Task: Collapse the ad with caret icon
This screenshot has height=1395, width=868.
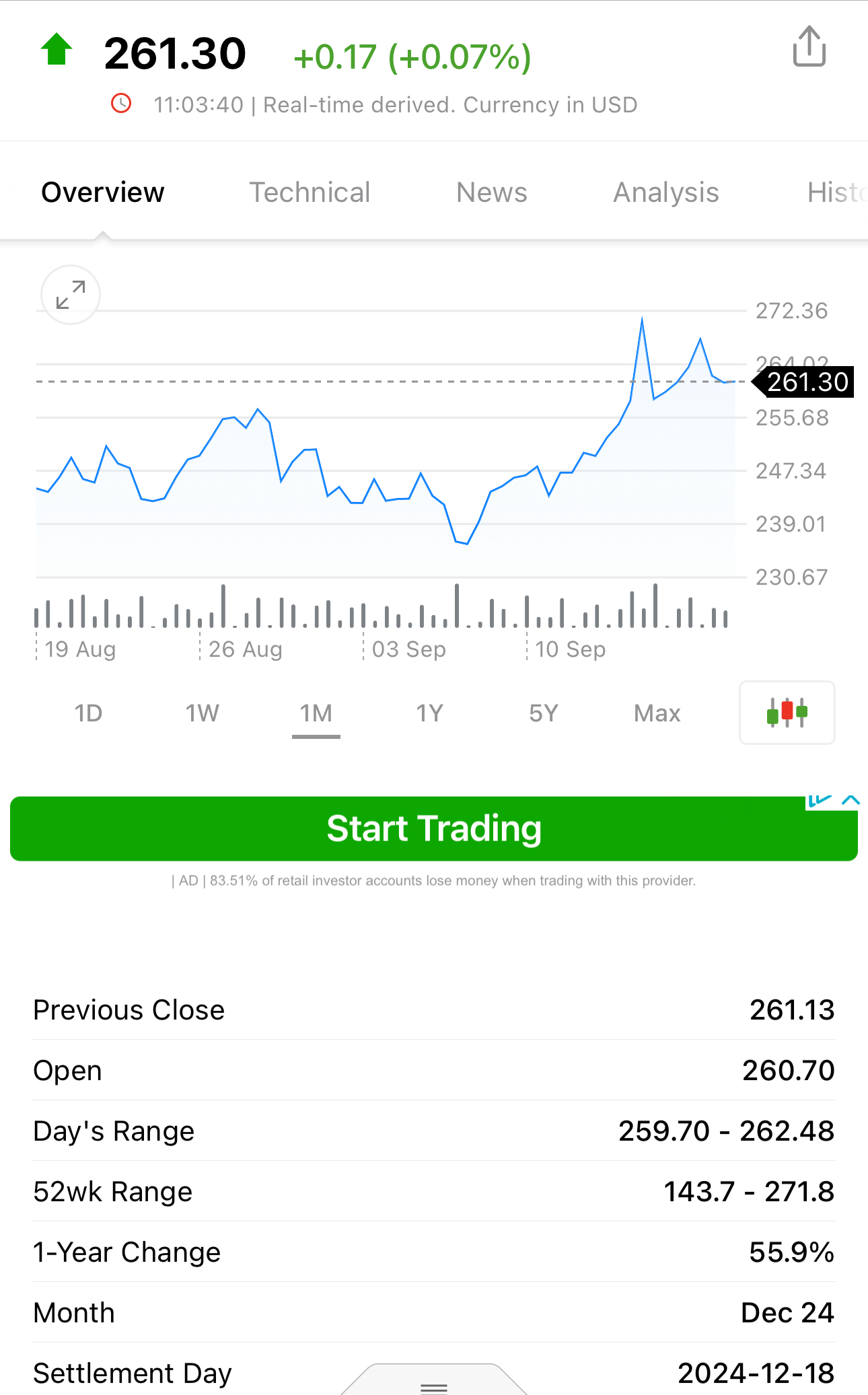Action: click(x=851, y=800)
